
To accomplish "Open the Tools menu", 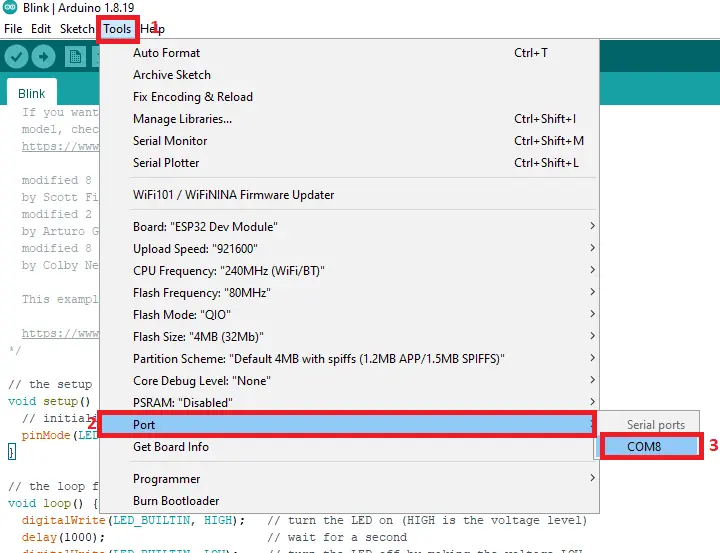I will (117, 28).
